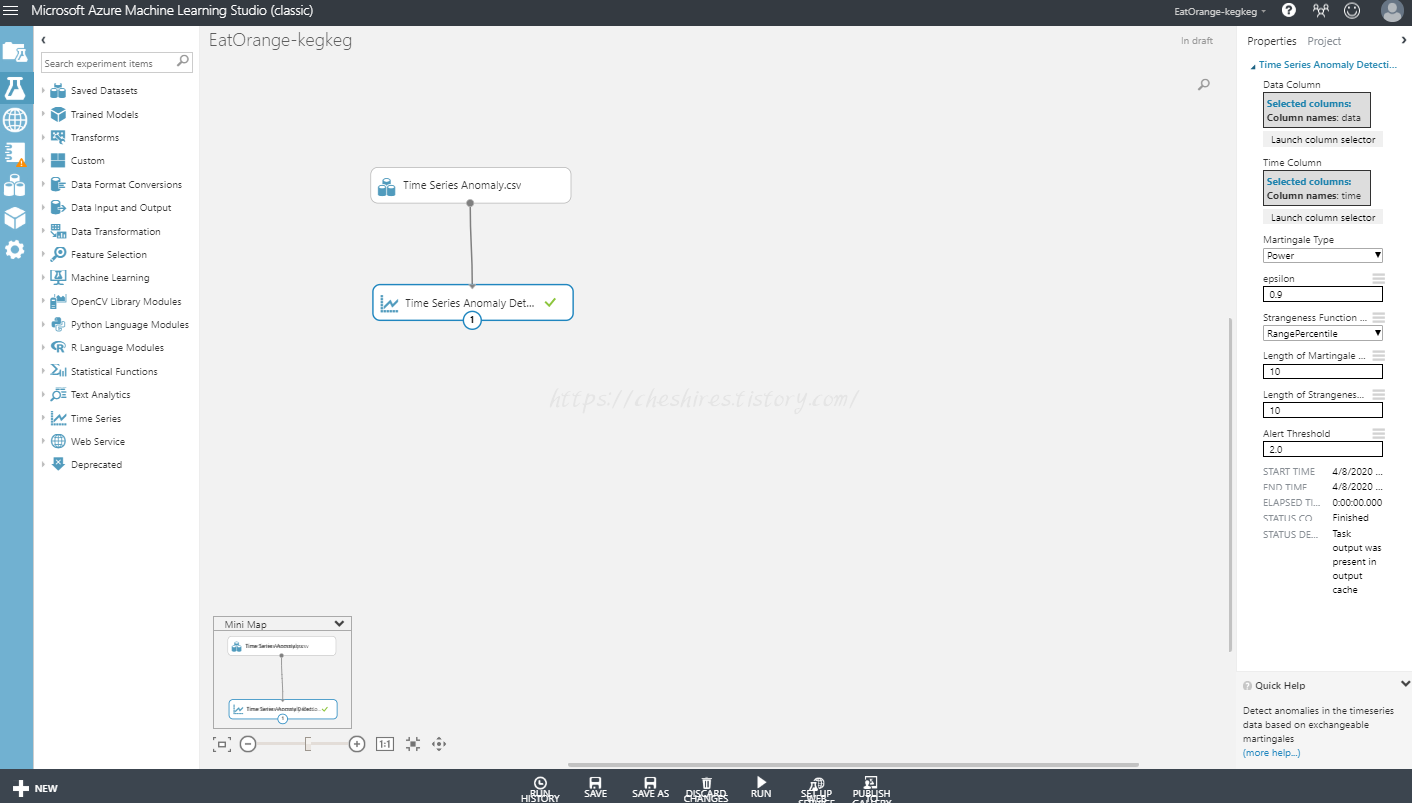Open RUN HISTORY in bottom bar
The width and height of the screenshot is (1412, 803).
540,789
